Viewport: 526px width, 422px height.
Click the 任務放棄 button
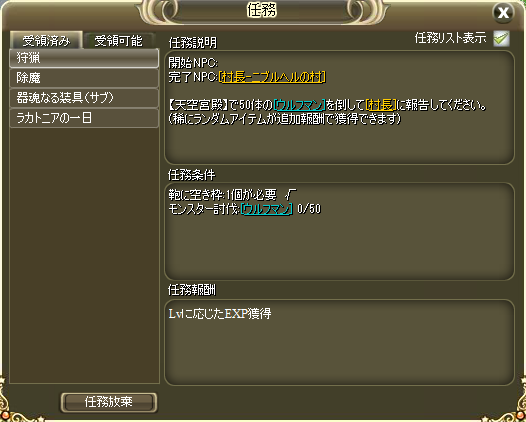[109, 402]
